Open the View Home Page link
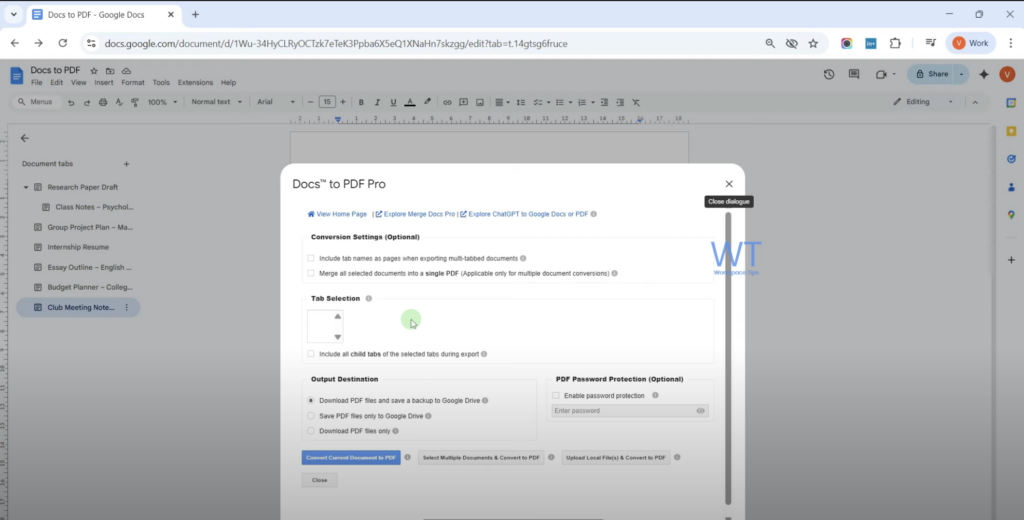Screen dimensions: 1024x520 (337, 214)
